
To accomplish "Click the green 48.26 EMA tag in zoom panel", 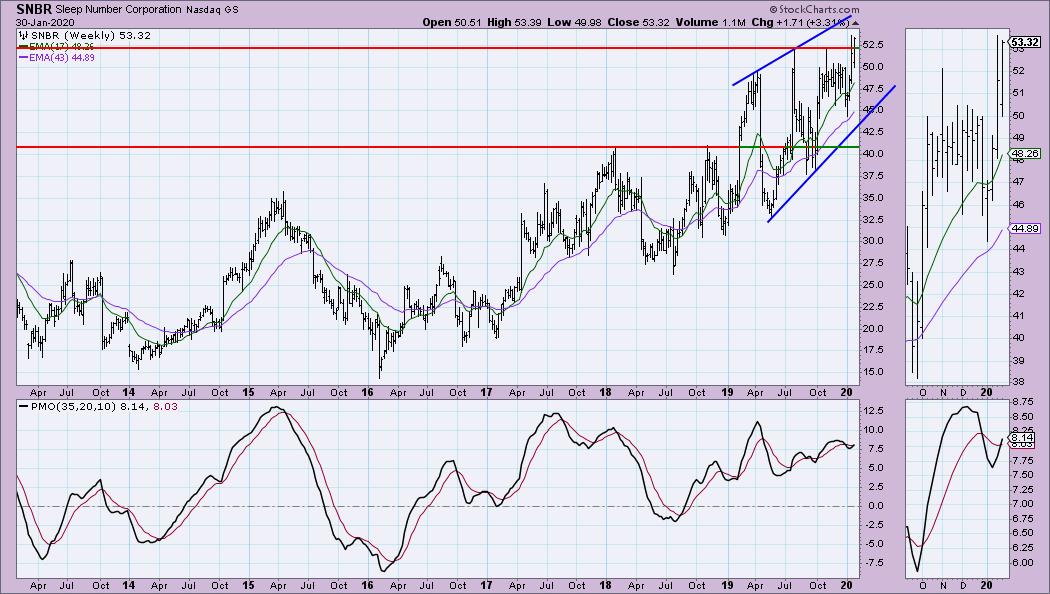I will tap(1025, 153).
